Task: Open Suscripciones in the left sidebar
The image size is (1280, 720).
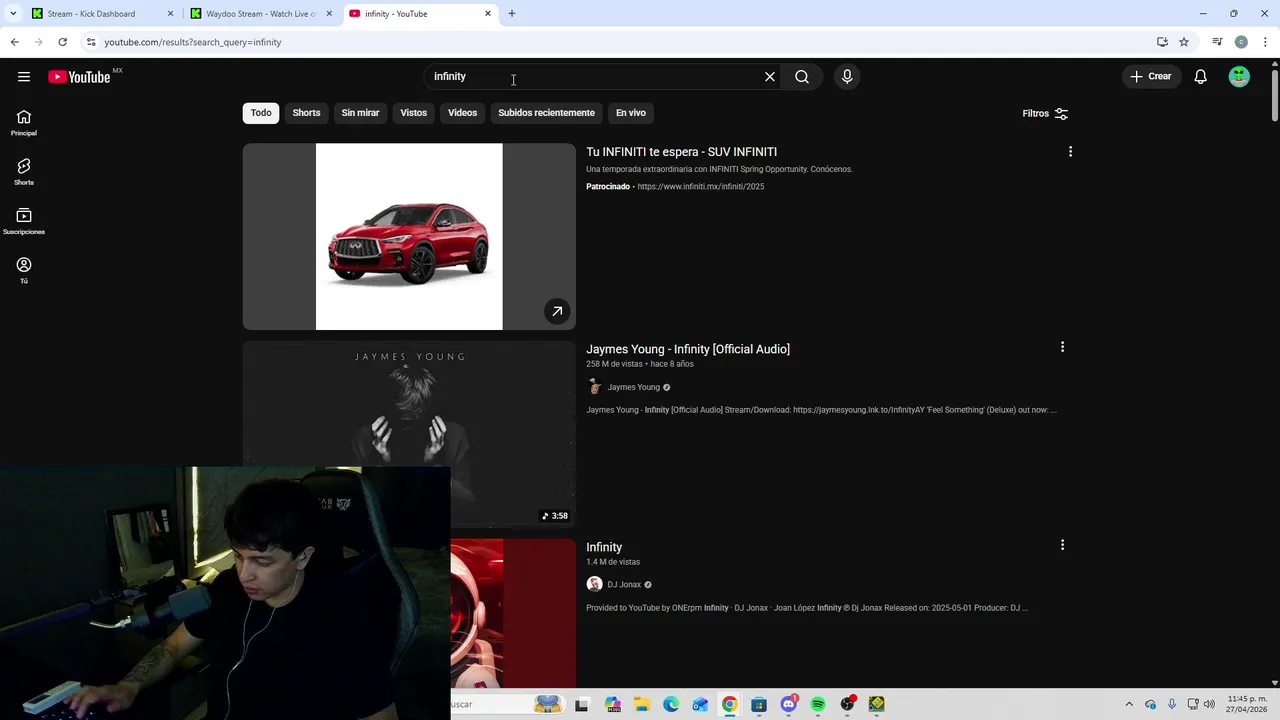Action: pyautogui.click(x=24, y=221)
